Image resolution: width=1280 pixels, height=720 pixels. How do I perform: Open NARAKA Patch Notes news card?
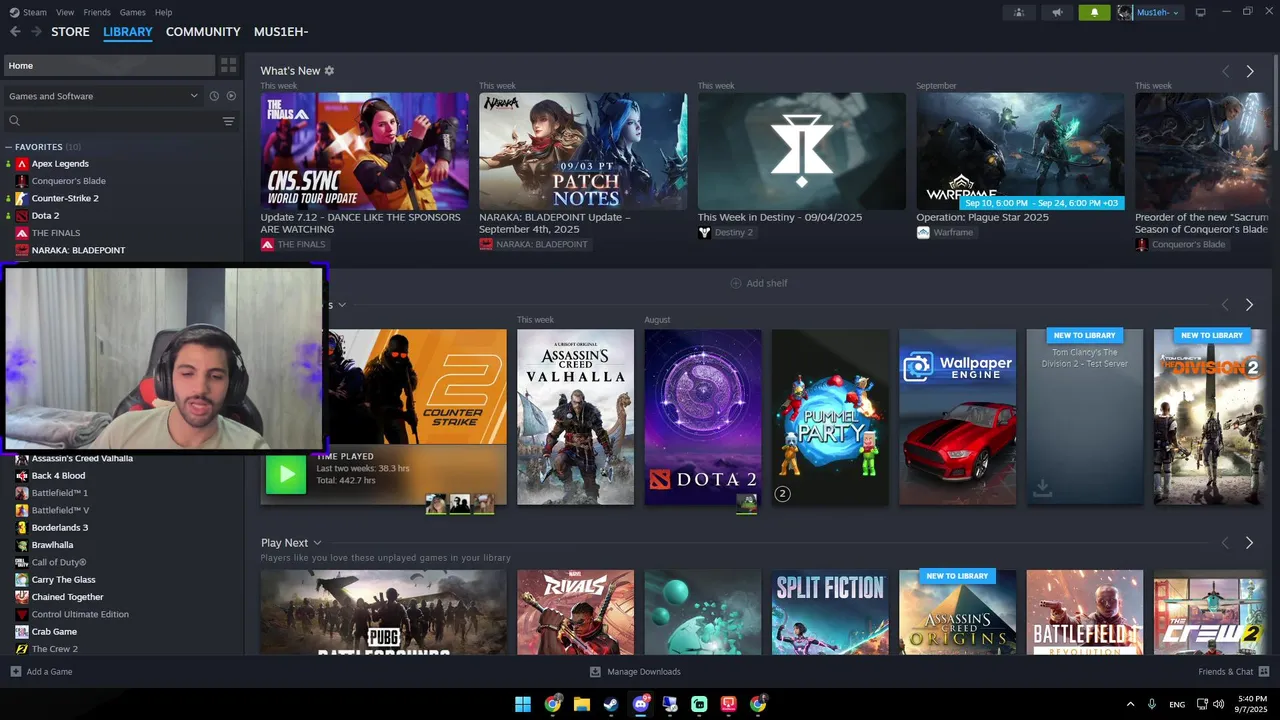tap(583, 151)
